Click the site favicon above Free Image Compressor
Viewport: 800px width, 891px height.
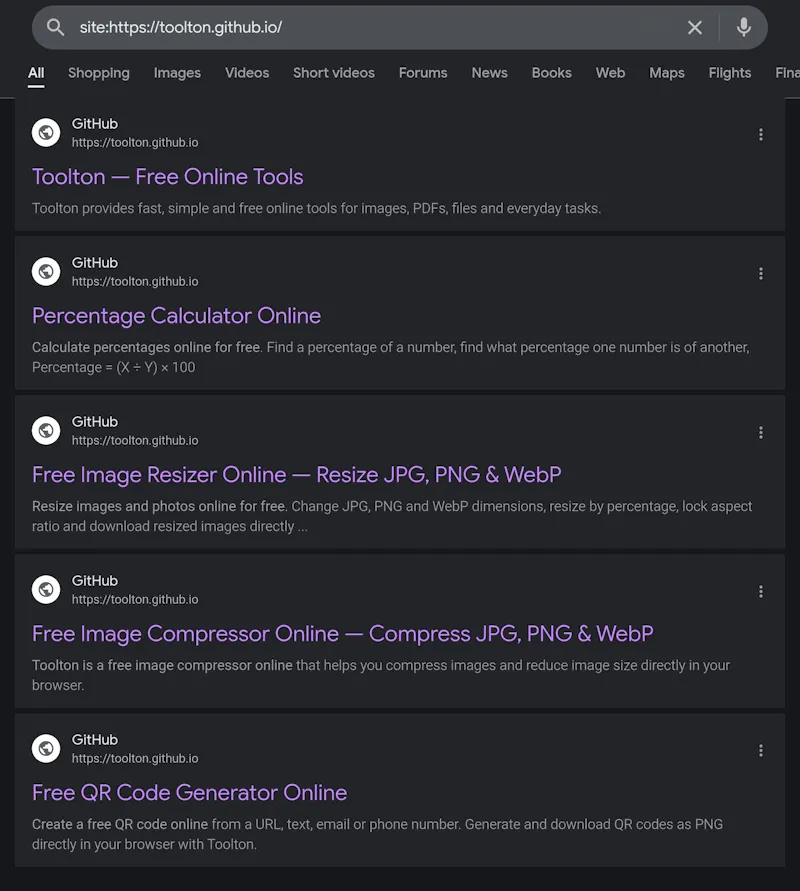(46, 590)
